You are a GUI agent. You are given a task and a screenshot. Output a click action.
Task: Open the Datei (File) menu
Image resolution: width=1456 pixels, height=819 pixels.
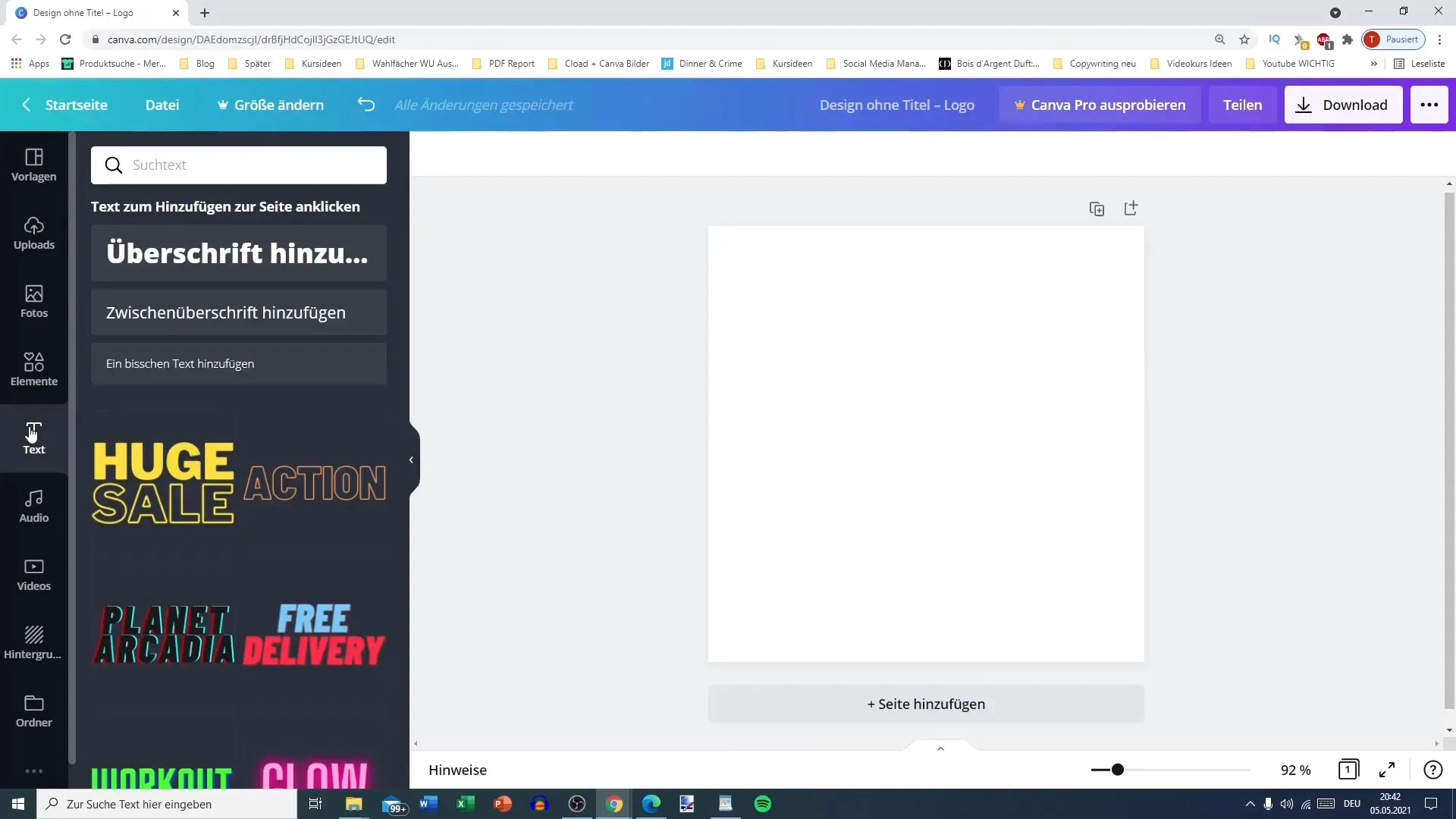pos(162,104)
